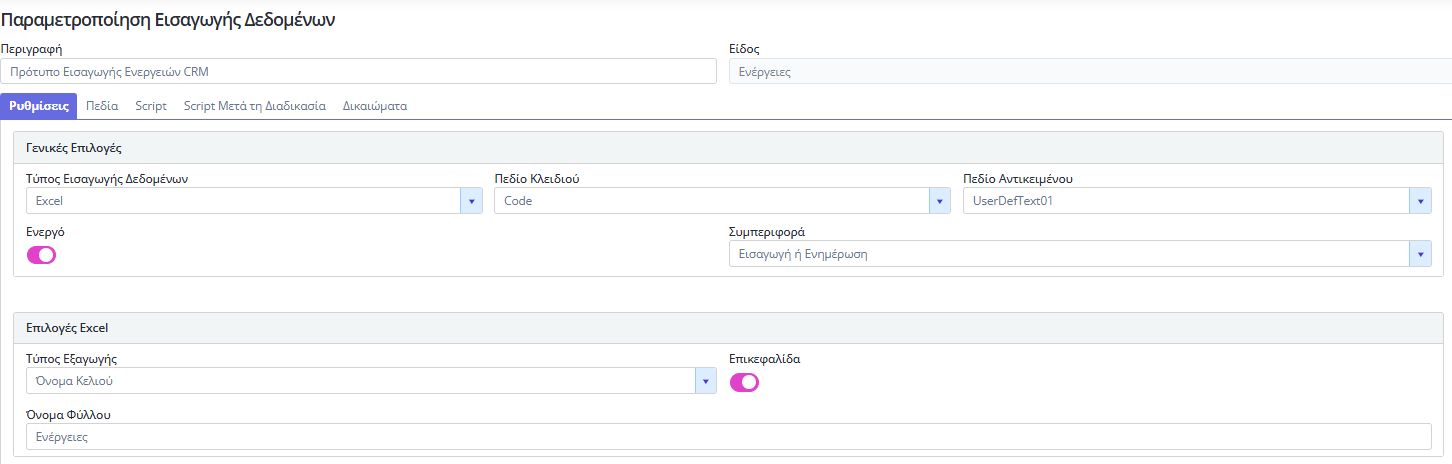Screen dimensions: 1452x464
Task: Expand the Πεδίο Αντικειμένου dropdown arrow
Action: point(1420,201)
